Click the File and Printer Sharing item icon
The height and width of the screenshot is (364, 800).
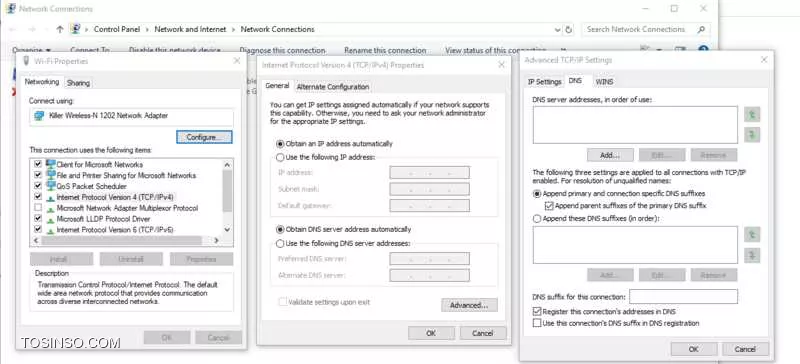click(x=51, y=175)
